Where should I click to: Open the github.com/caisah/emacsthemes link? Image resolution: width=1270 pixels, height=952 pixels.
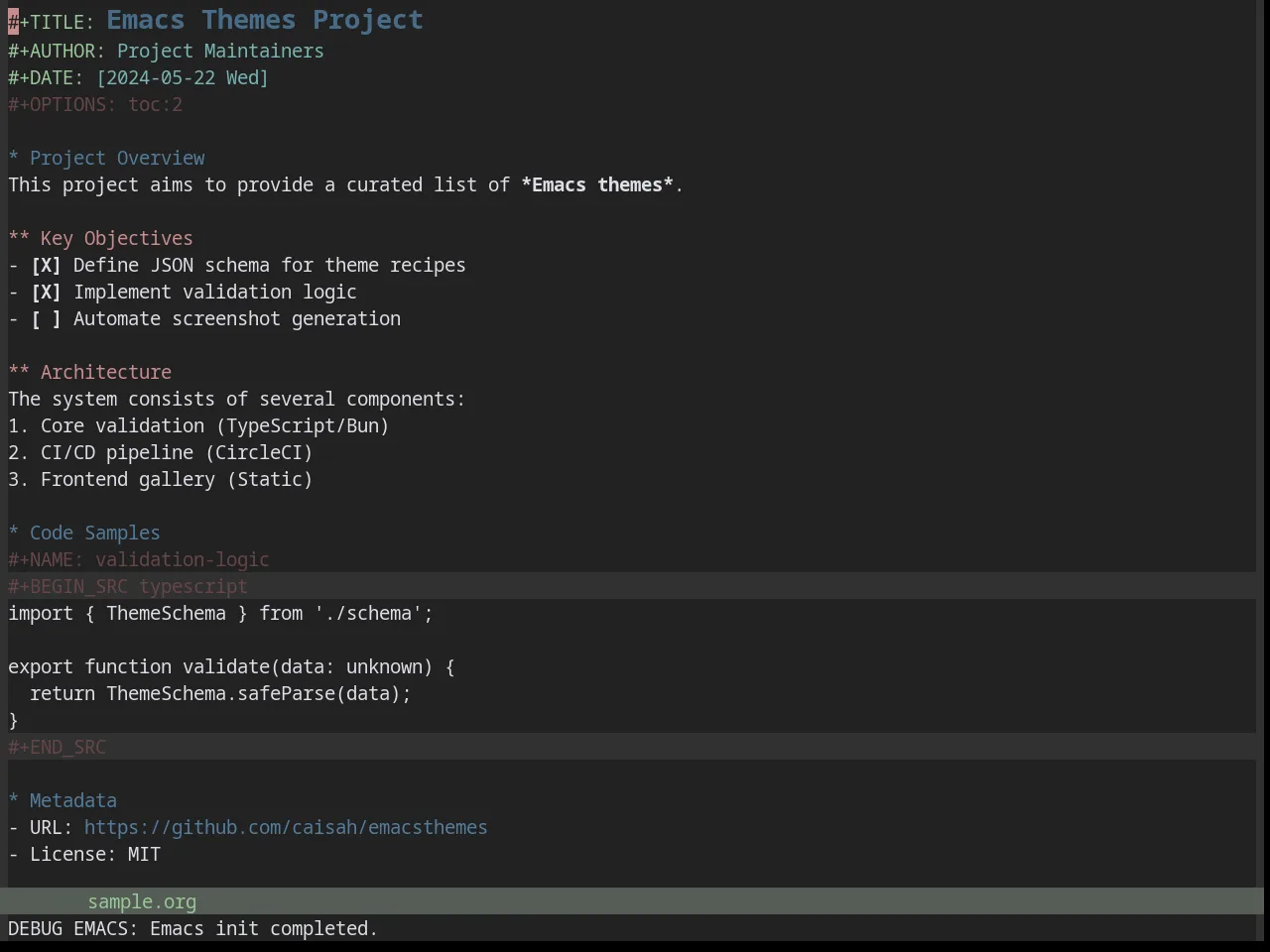coord(286,827)
